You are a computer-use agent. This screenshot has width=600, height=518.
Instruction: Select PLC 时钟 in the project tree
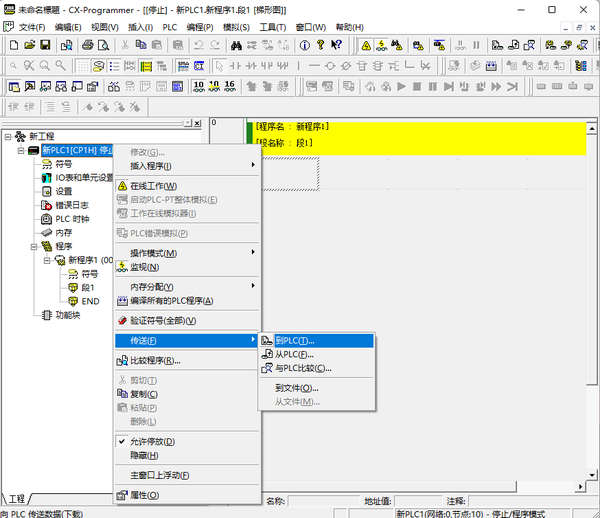pos(72,219)
